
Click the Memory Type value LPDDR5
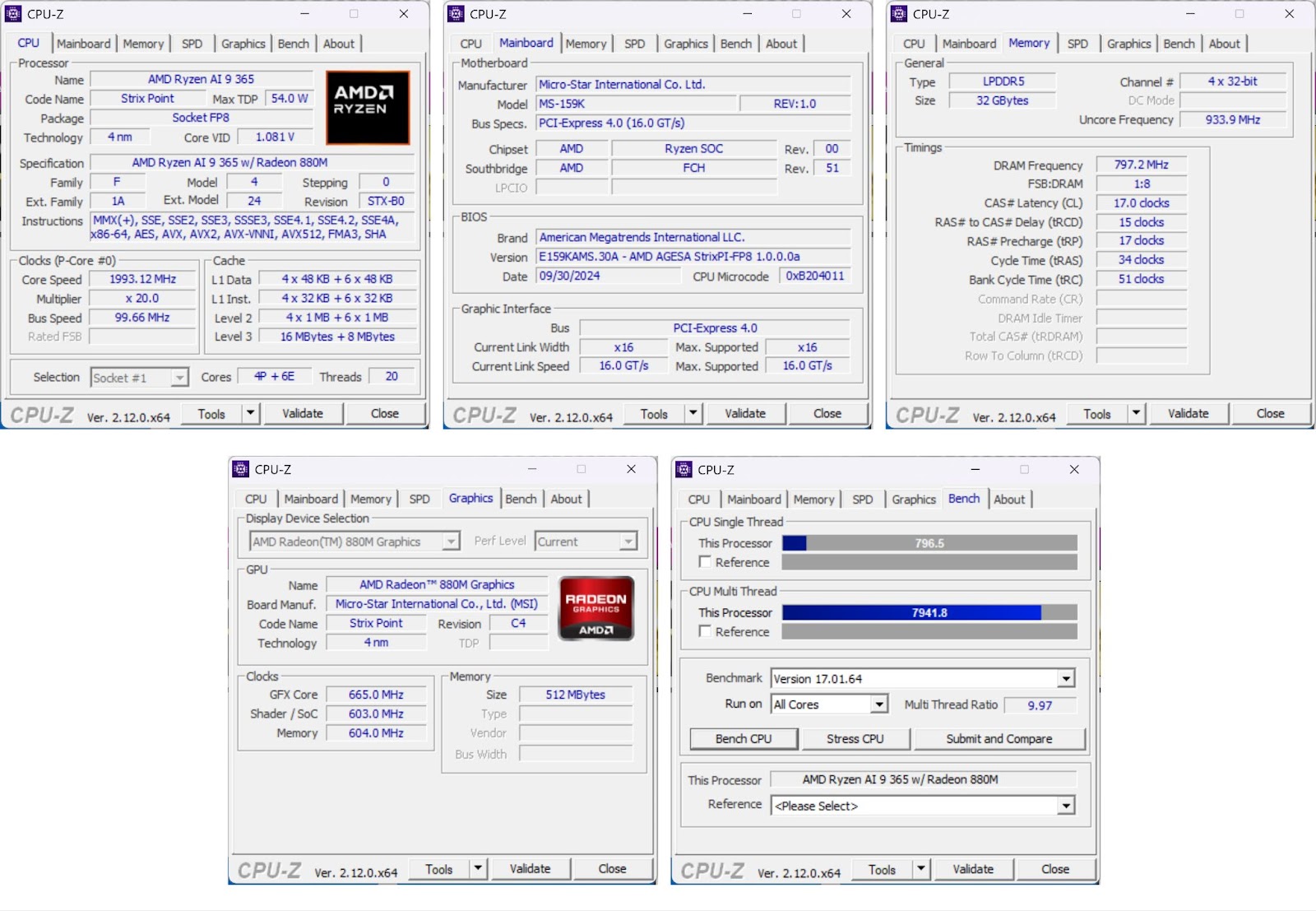point(1003,81)
